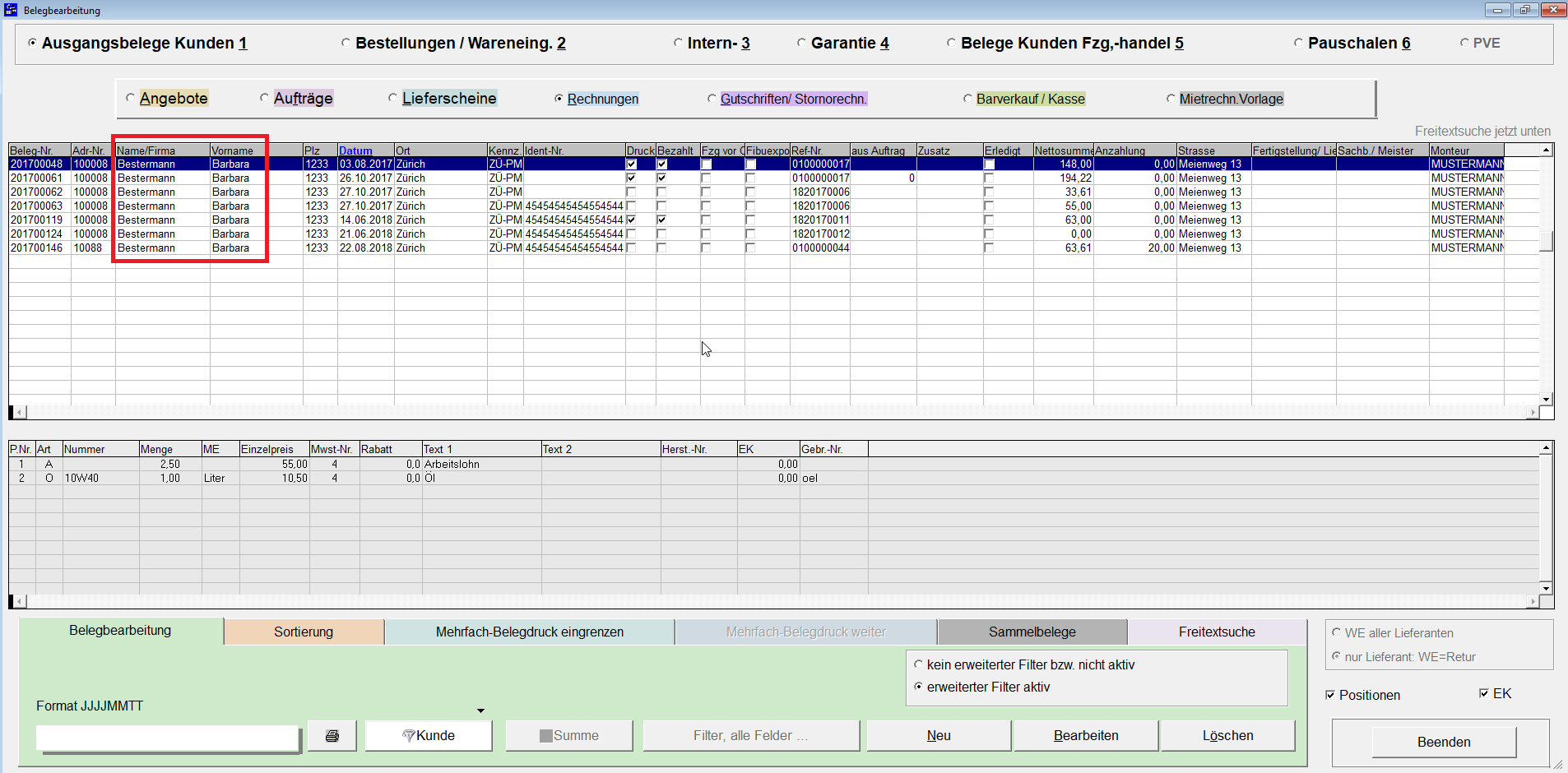Click the scroll-down arrow of the invoice table
Viewport: 1568px width, 773px height.
[x=1547, y=399]
